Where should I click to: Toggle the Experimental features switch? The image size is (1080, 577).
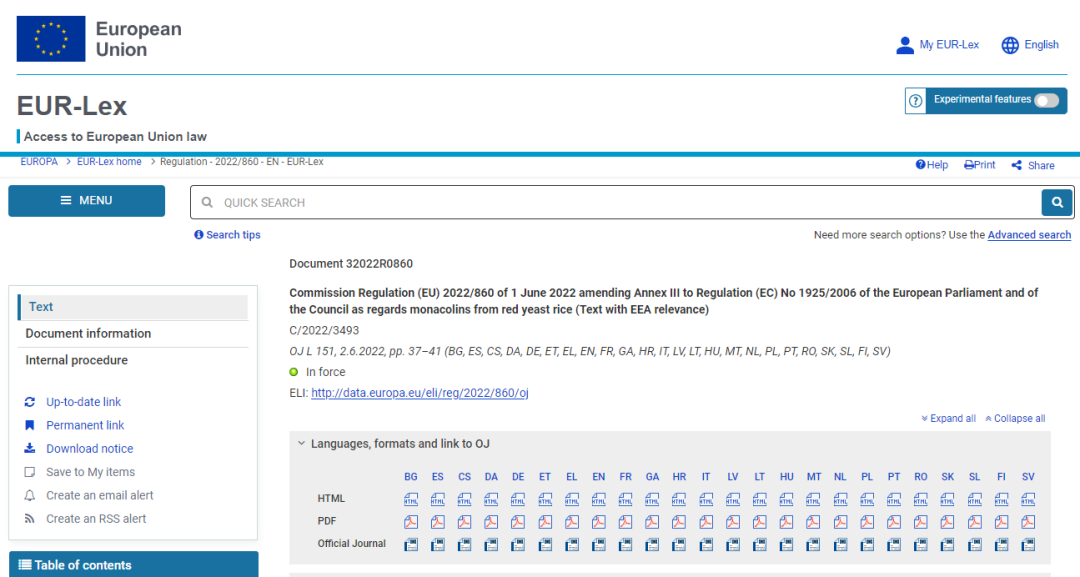coord(1046,101)
